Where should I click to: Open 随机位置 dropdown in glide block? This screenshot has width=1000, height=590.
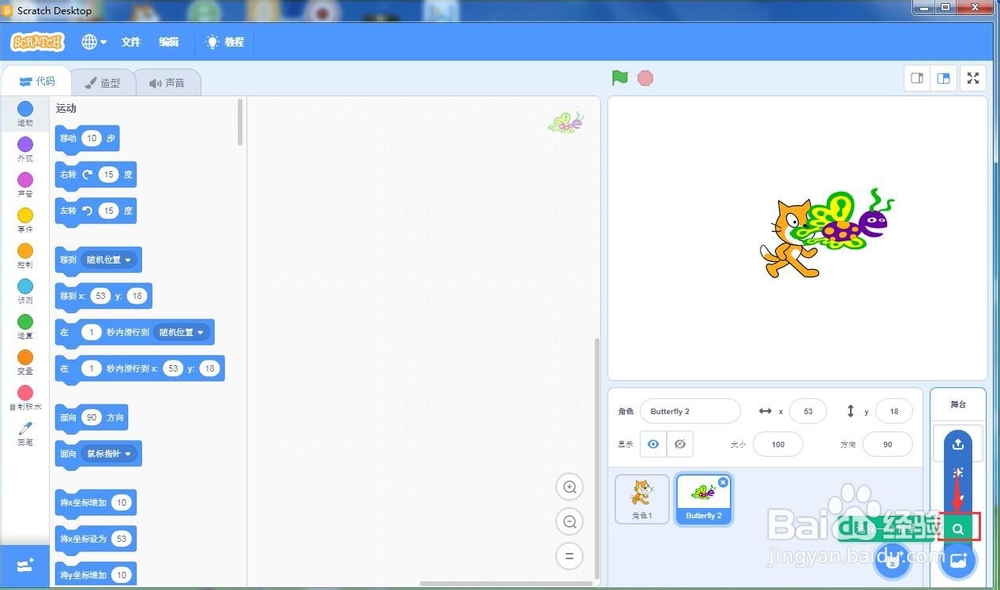point(182,332)
